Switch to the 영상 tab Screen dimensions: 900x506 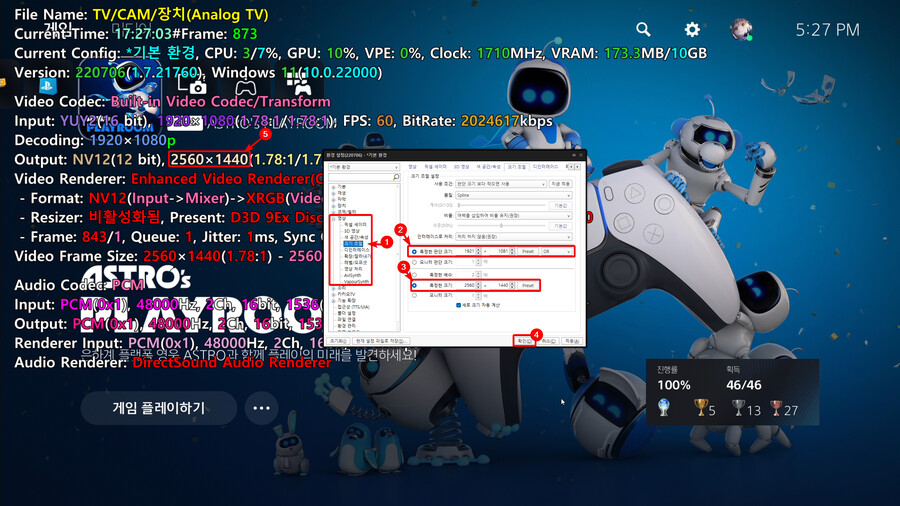[412, 166]
